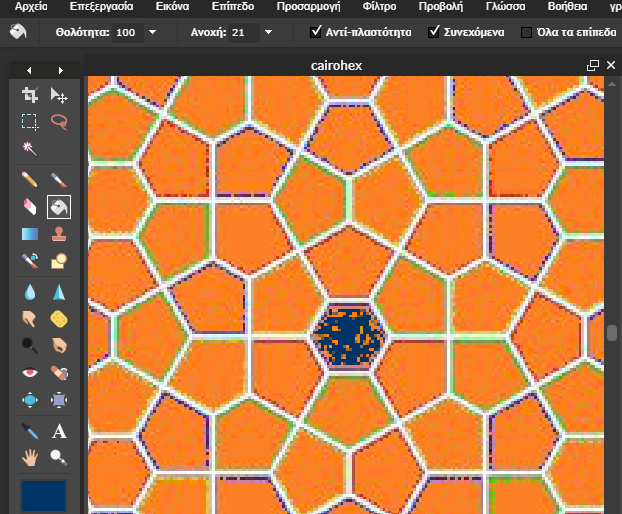Viewport: 622px width, 514px height.
Task: Collapse toolbox with the left arrow
Action: pyautogui.click(x=29, y=70)
